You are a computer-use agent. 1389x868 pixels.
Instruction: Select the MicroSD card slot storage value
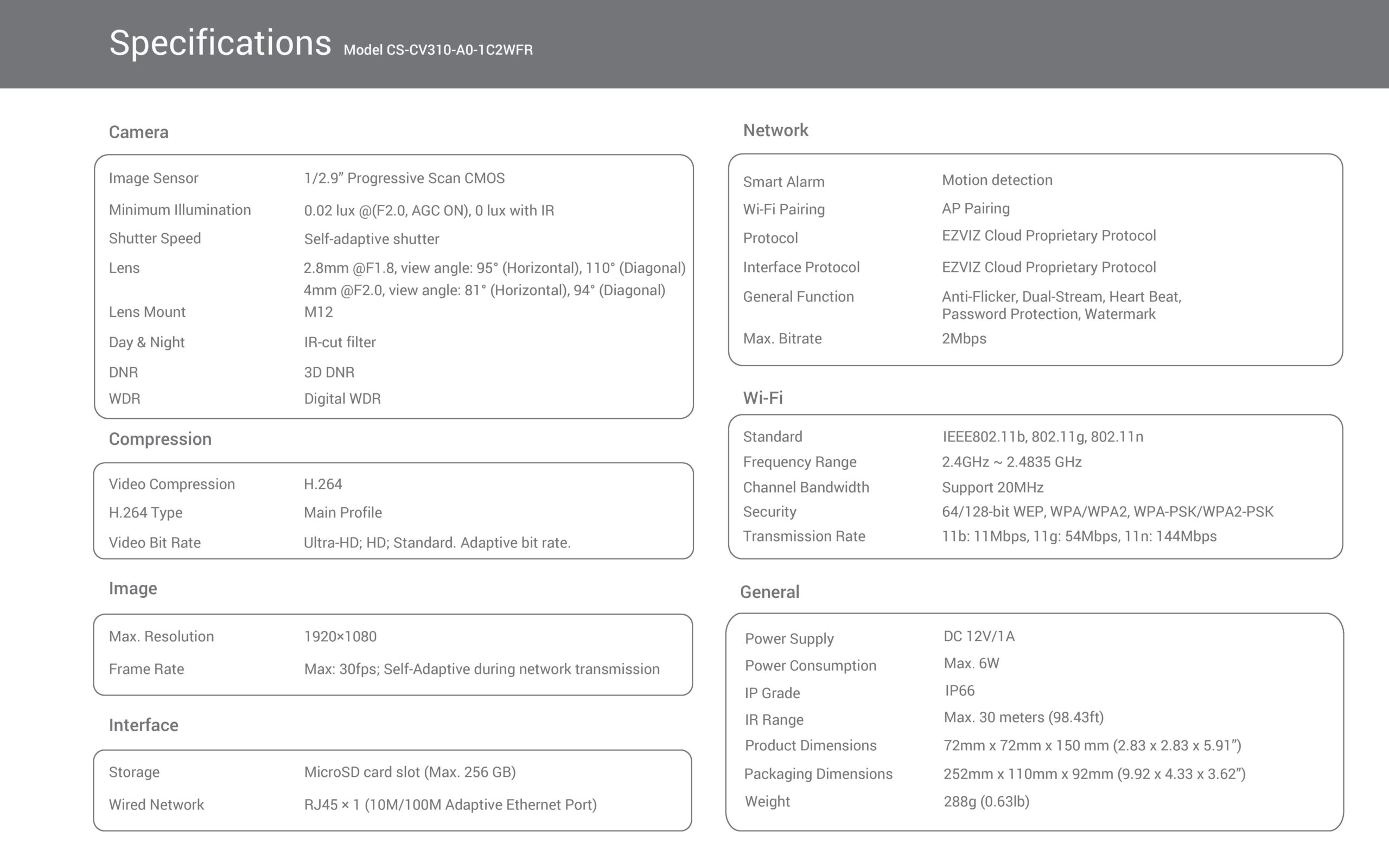pyautogui.click(x=410, y=772)
